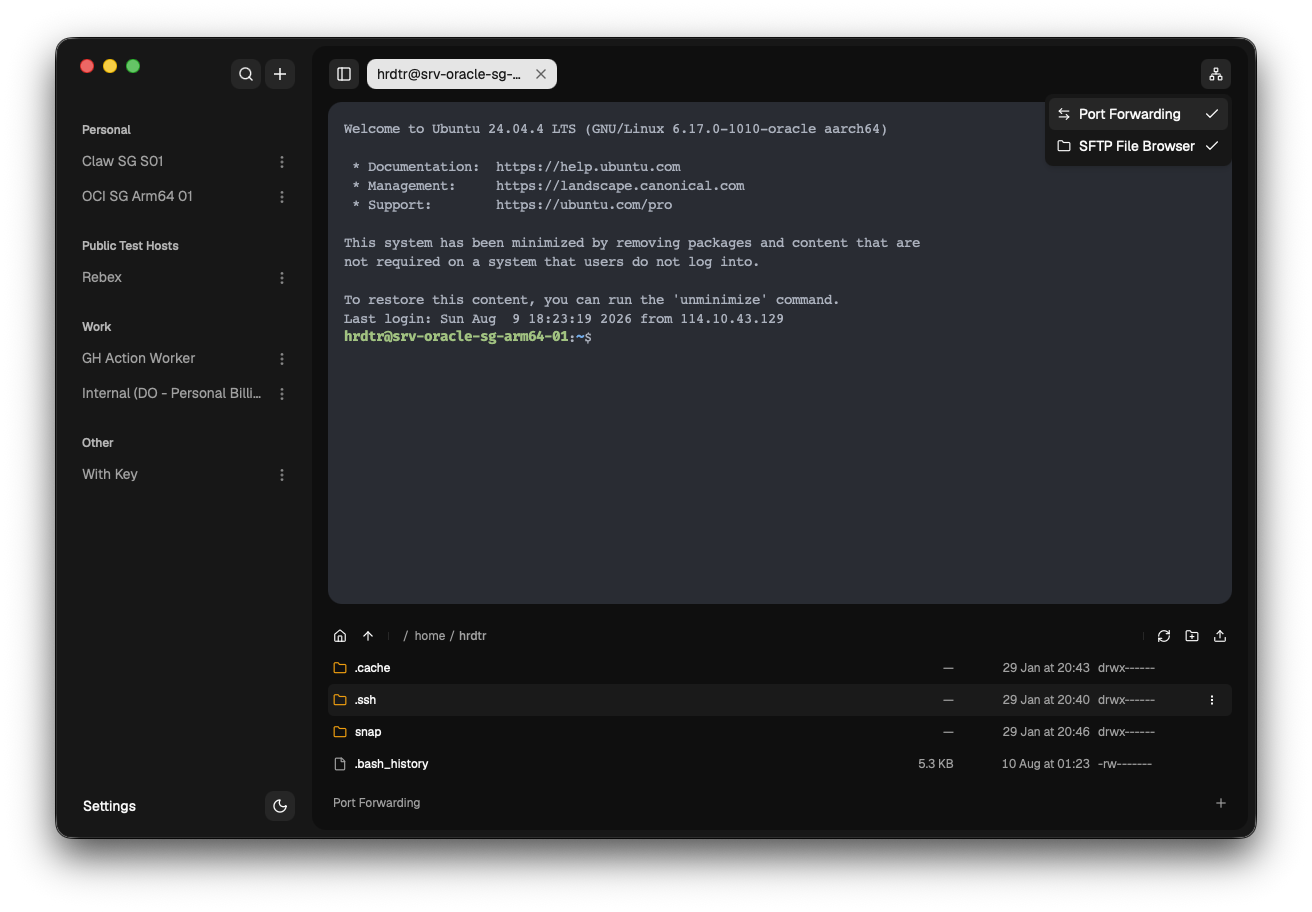
Task: Toggle dark mode moon icon
Action: point(280,806)
